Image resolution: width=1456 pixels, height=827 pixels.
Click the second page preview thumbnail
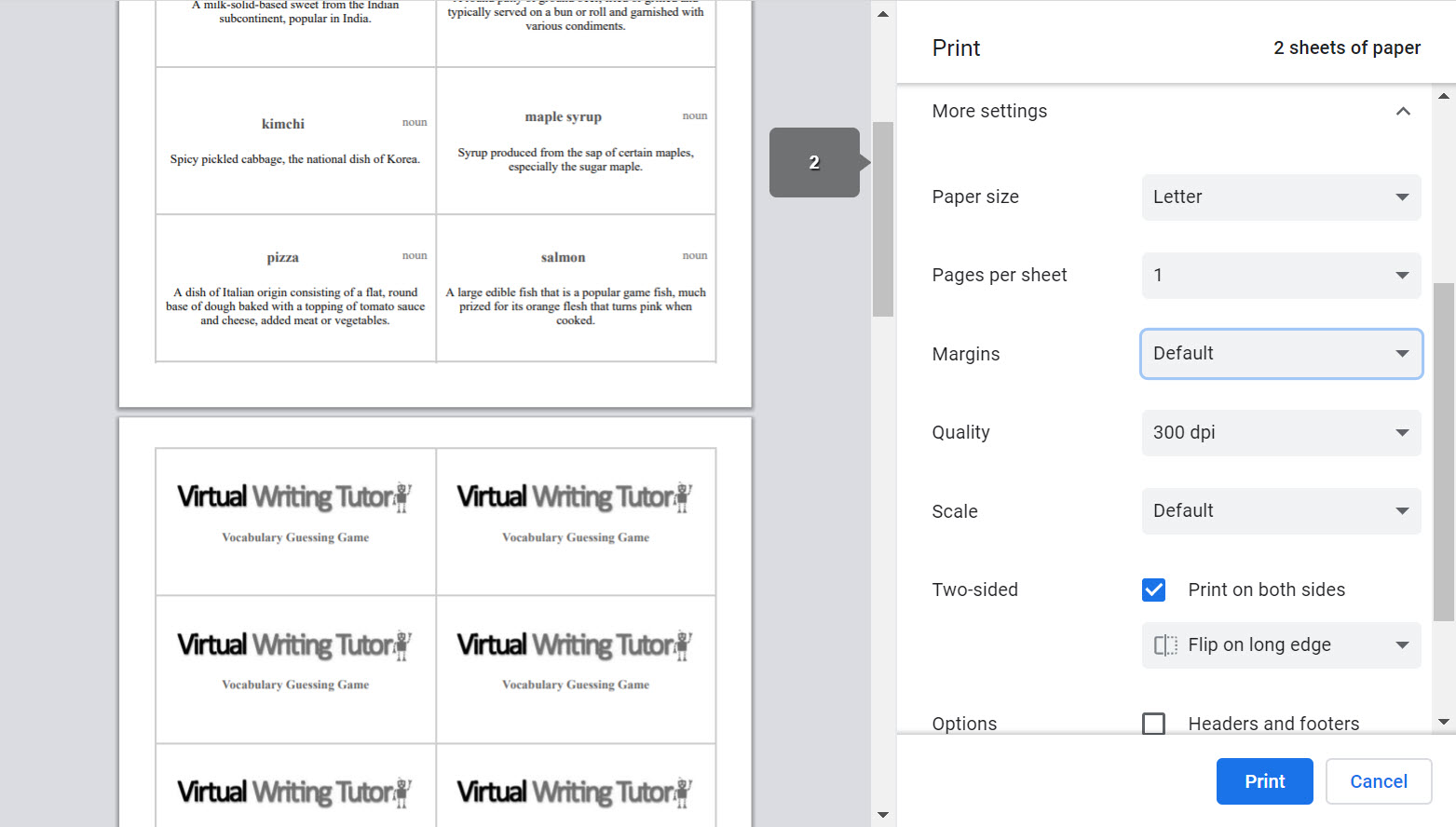pos(434,624)
